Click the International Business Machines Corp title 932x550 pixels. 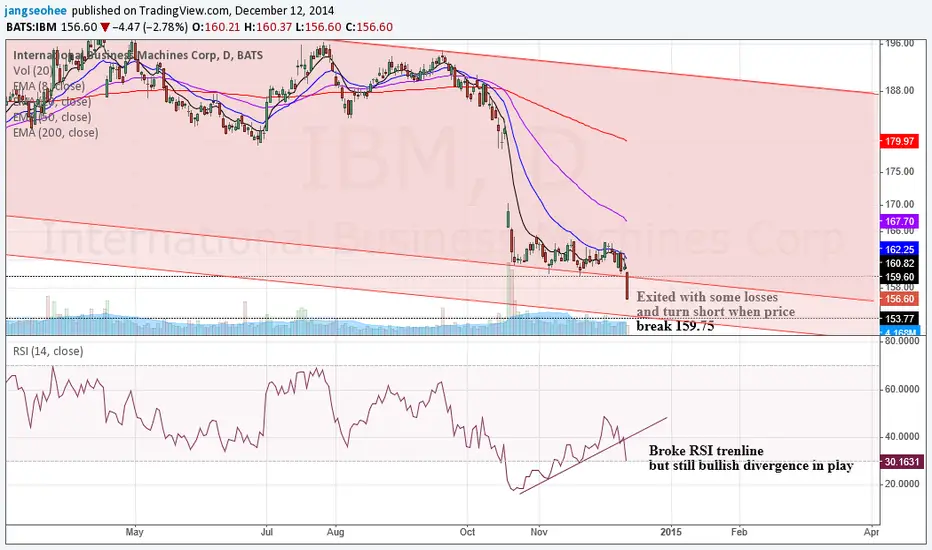(x=138, y=55)
